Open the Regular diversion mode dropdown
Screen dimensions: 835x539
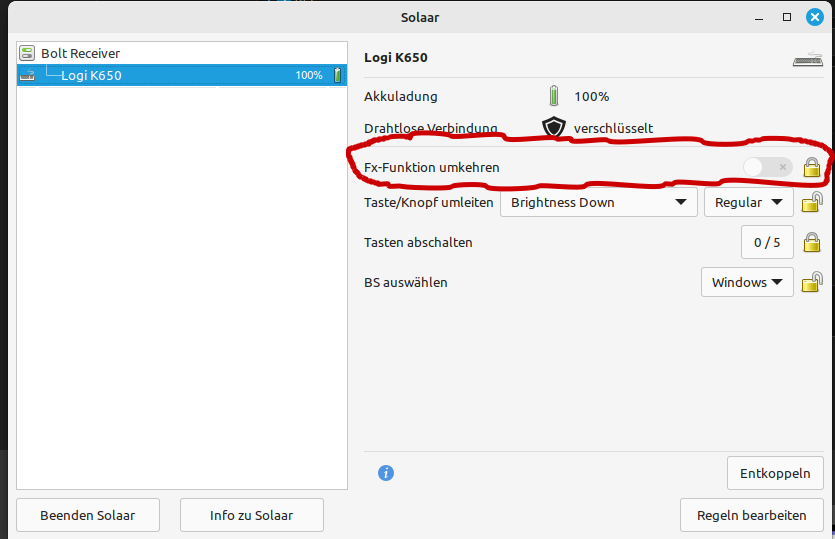coord(748,202)
